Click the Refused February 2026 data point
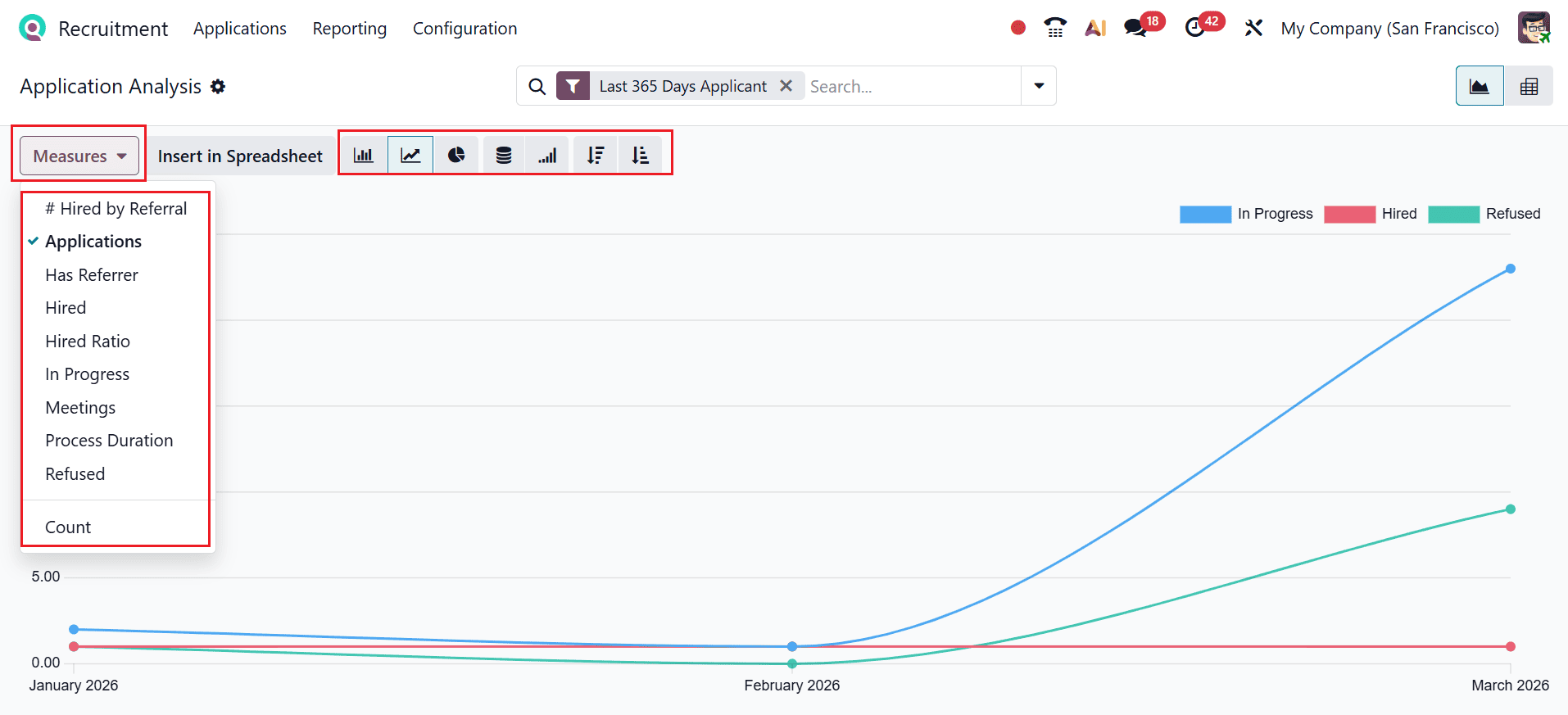 (x=792, y=663)
